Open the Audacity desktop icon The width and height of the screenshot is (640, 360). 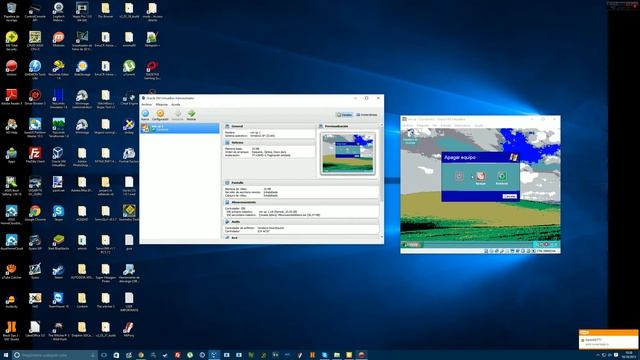tap(11, 300)
